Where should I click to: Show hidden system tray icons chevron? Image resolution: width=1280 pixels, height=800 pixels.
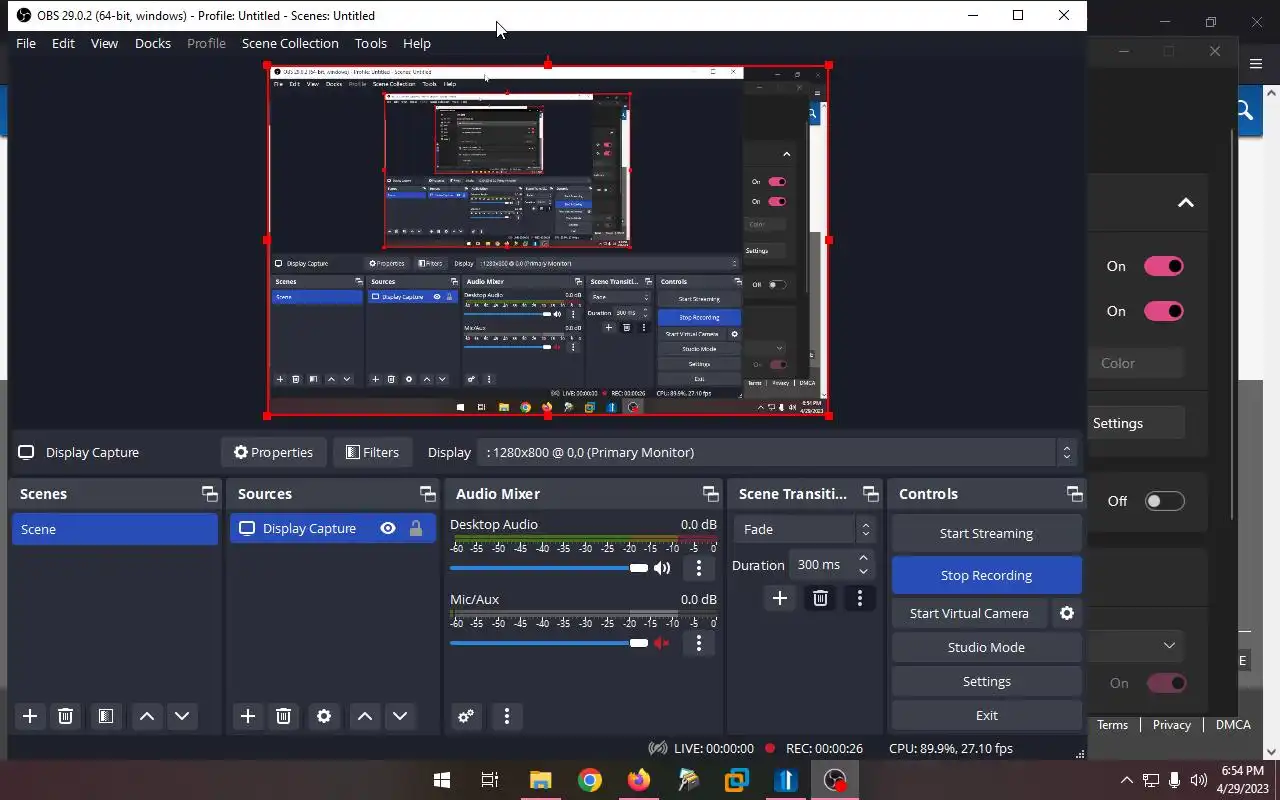1126,780
